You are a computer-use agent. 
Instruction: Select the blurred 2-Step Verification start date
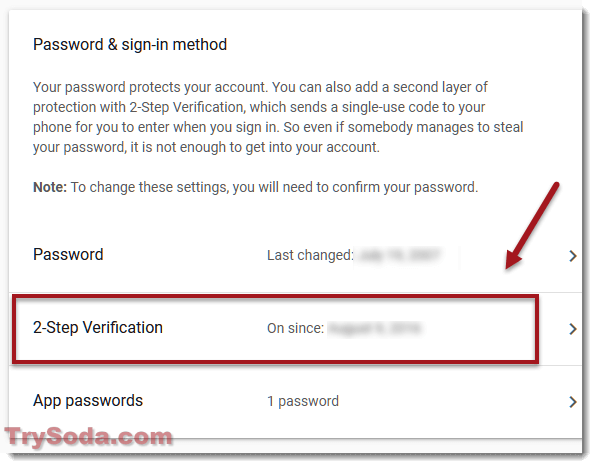(375, 328)
